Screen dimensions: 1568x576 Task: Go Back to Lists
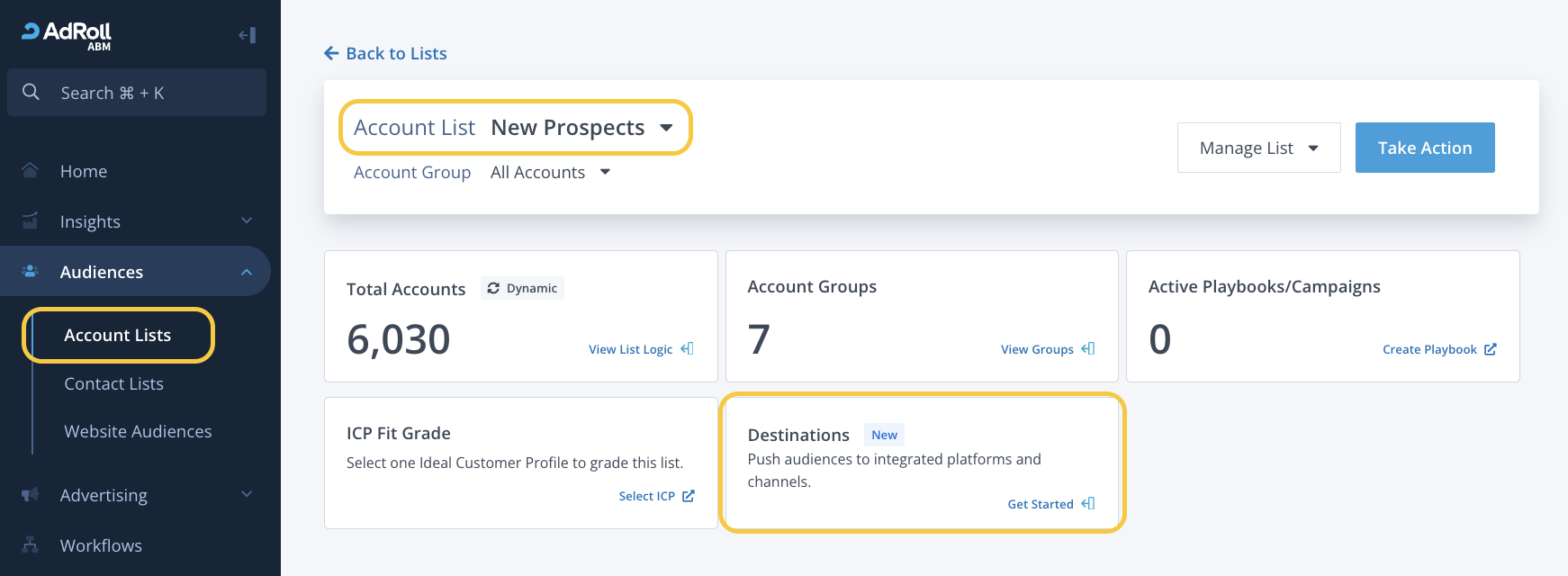[385, 53]
